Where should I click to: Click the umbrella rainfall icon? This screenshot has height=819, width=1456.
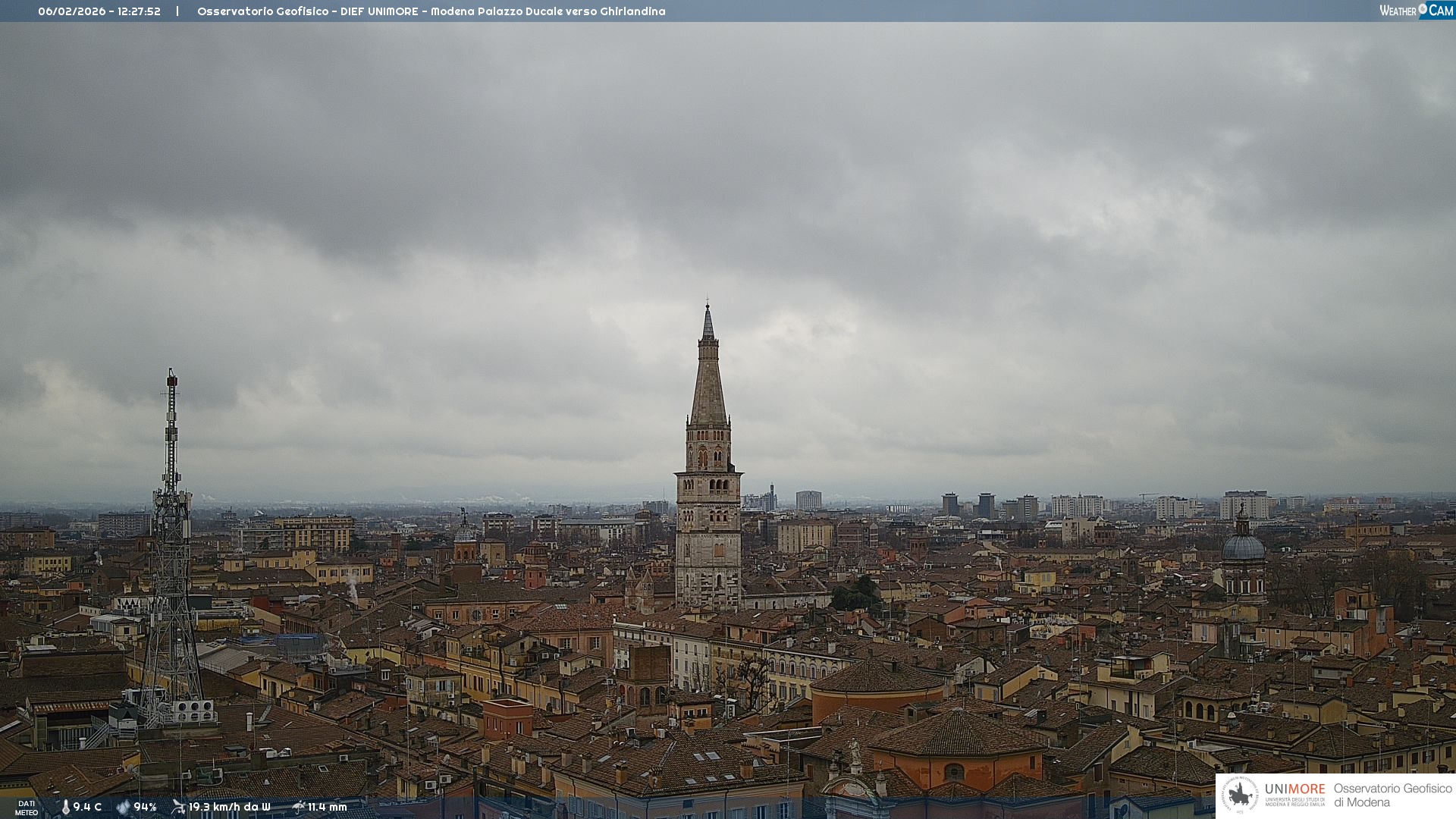(298, 807)
